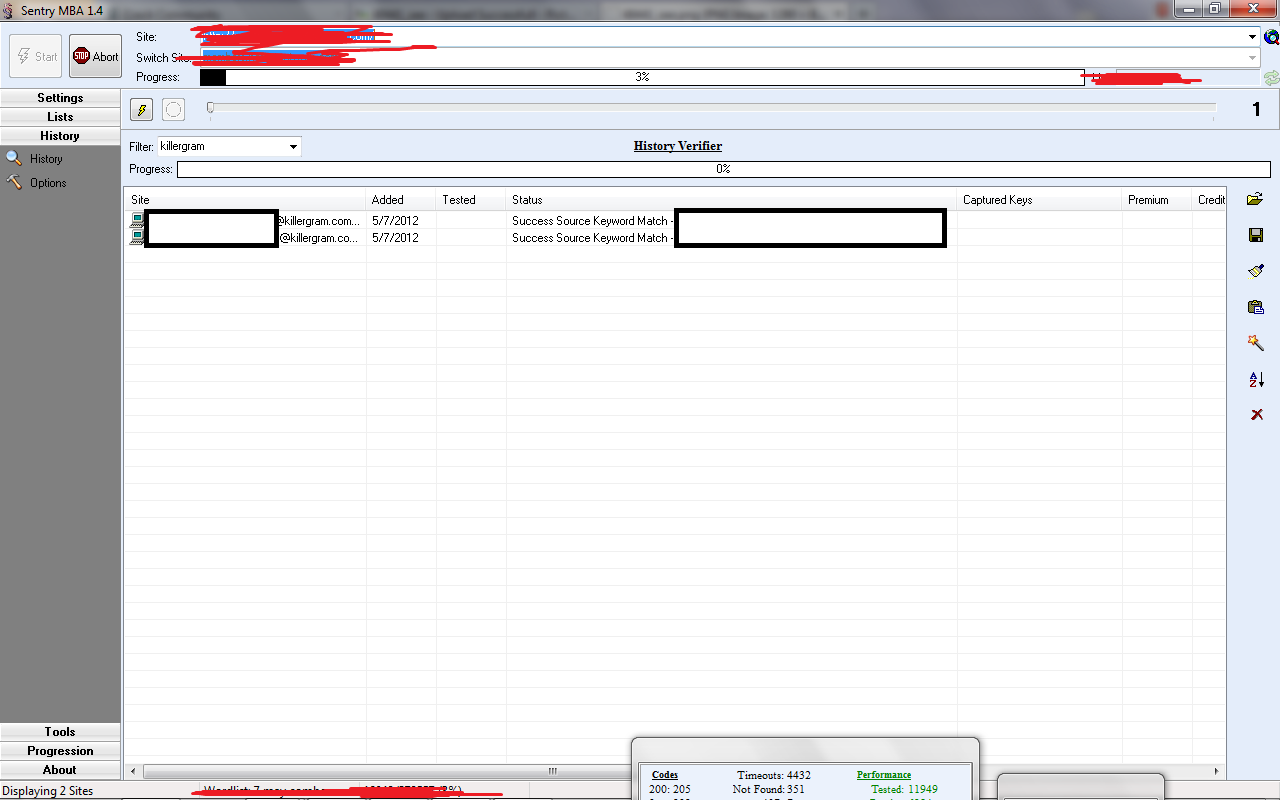Click the main 3% progress bar
This screenshot has width=1280, height=800.
point(642,77)
